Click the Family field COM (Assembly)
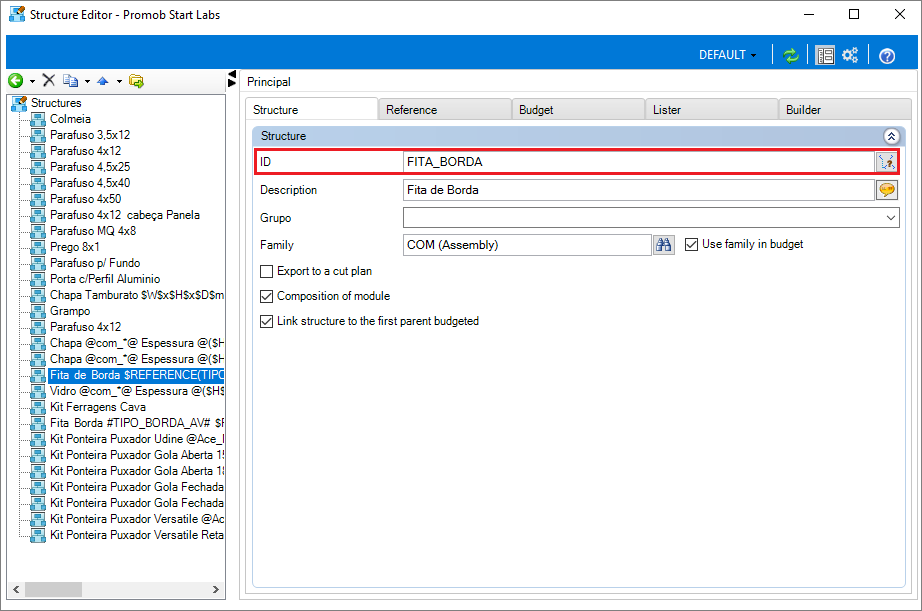This screenshot has width=922, height=611. click(x=527, y=245)
